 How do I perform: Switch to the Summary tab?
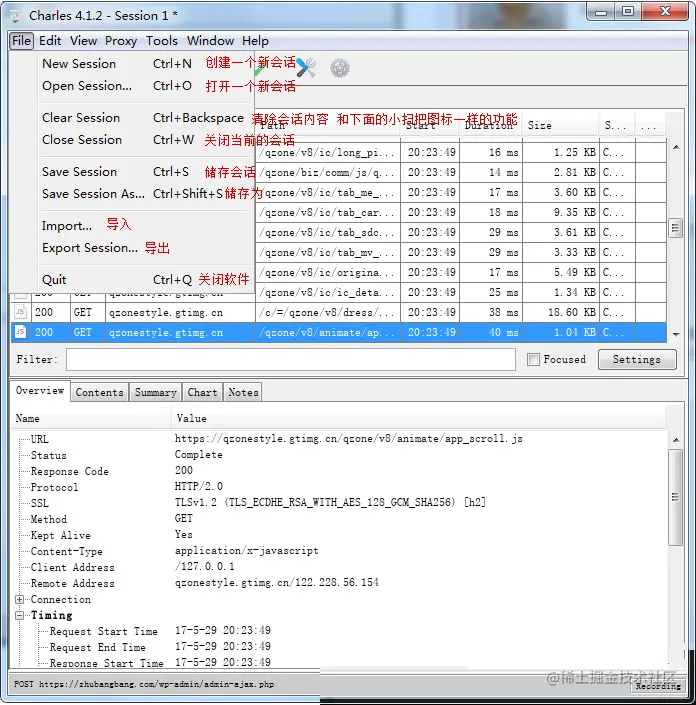[x=156, y=393]
